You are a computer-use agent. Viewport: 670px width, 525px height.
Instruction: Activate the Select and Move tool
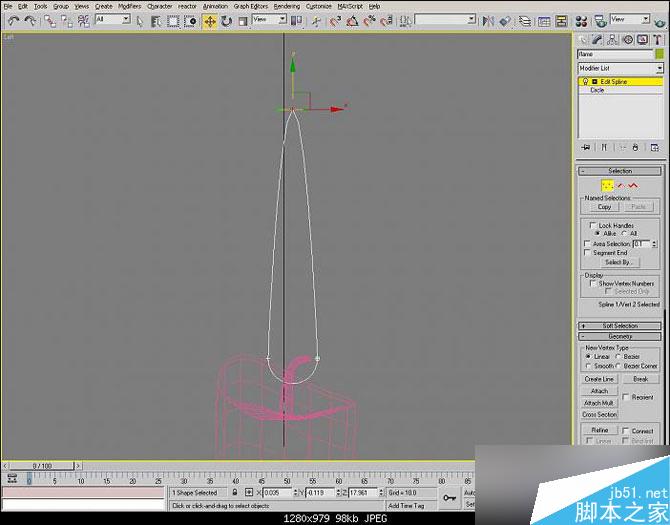(209, 21)
